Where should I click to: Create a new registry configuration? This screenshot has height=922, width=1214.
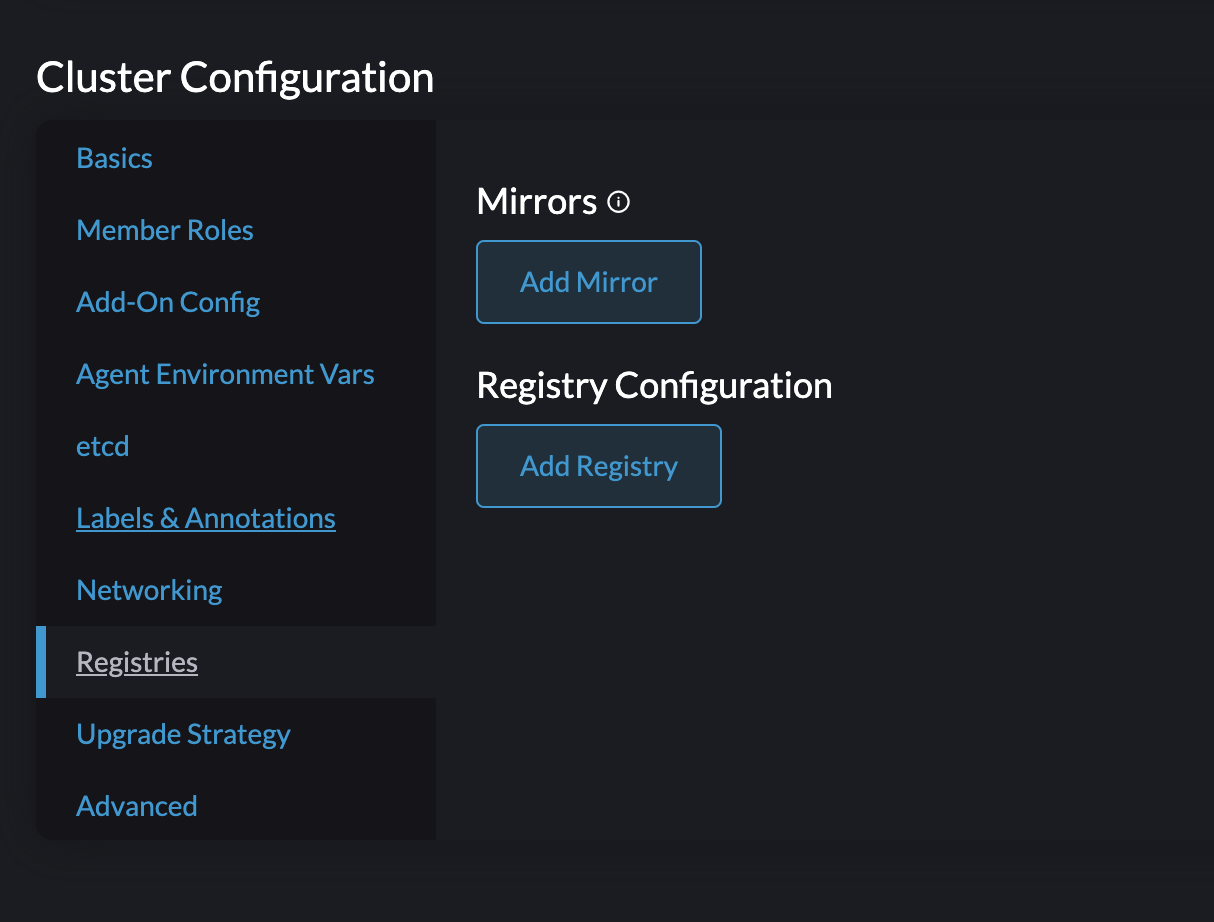[x=598, y=465]
